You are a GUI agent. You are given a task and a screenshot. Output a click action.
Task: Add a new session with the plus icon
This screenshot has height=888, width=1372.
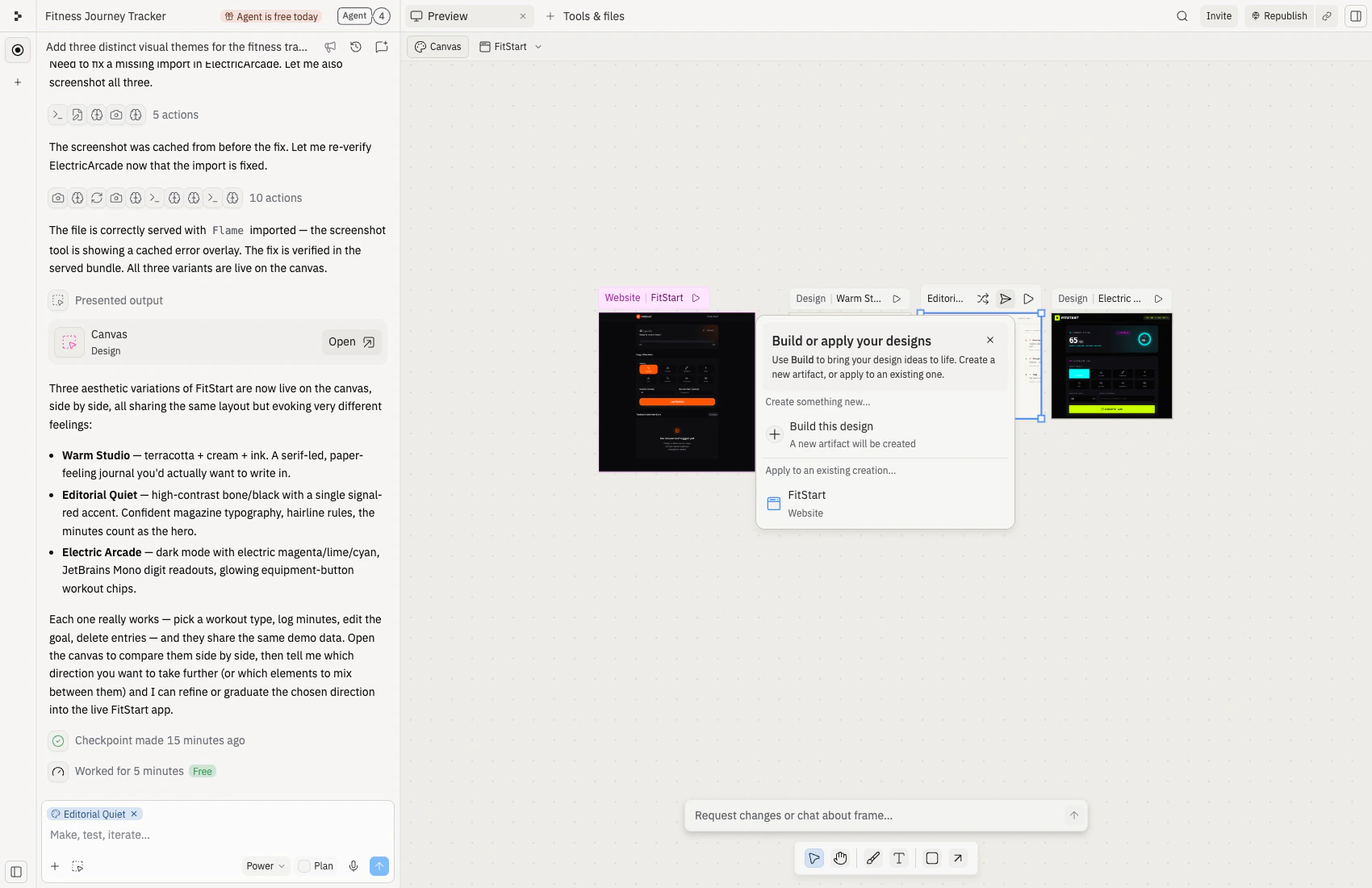(18, 82)
